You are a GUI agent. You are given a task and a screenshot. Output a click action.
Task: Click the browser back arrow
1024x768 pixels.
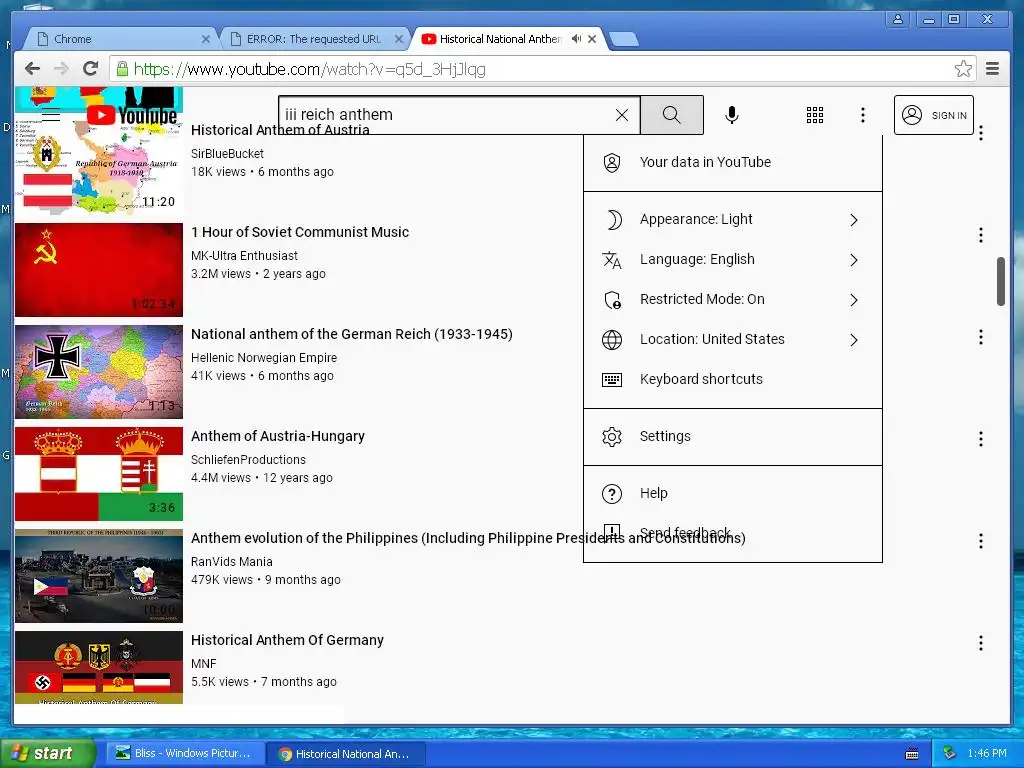(33, 69)
